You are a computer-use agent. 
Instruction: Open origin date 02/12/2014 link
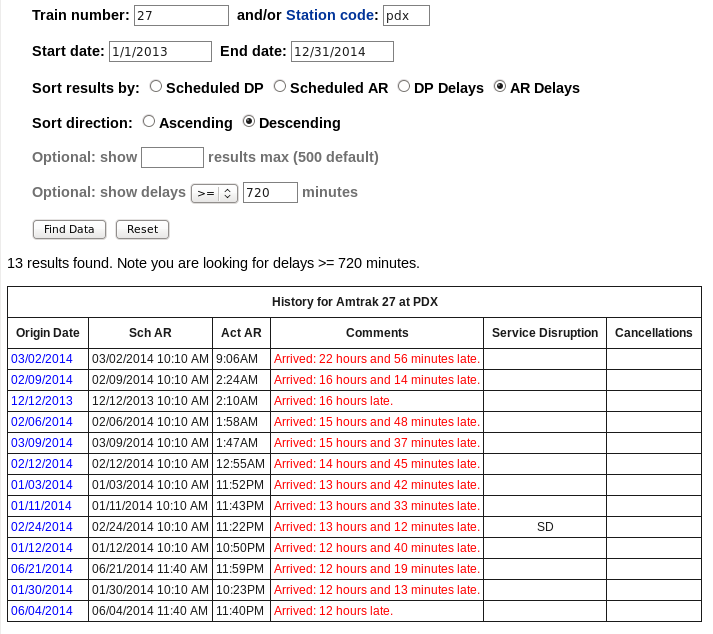(x=42, y=463)
